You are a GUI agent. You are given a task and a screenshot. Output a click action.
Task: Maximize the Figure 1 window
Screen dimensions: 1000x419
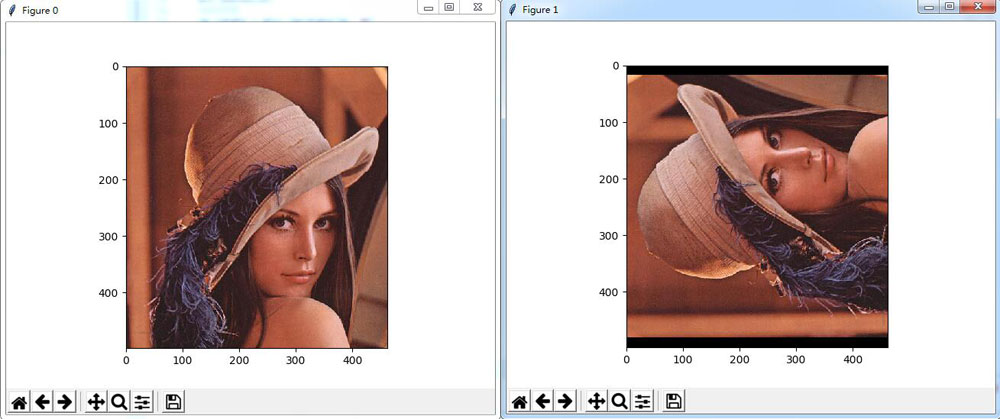[x=950, y=7]
